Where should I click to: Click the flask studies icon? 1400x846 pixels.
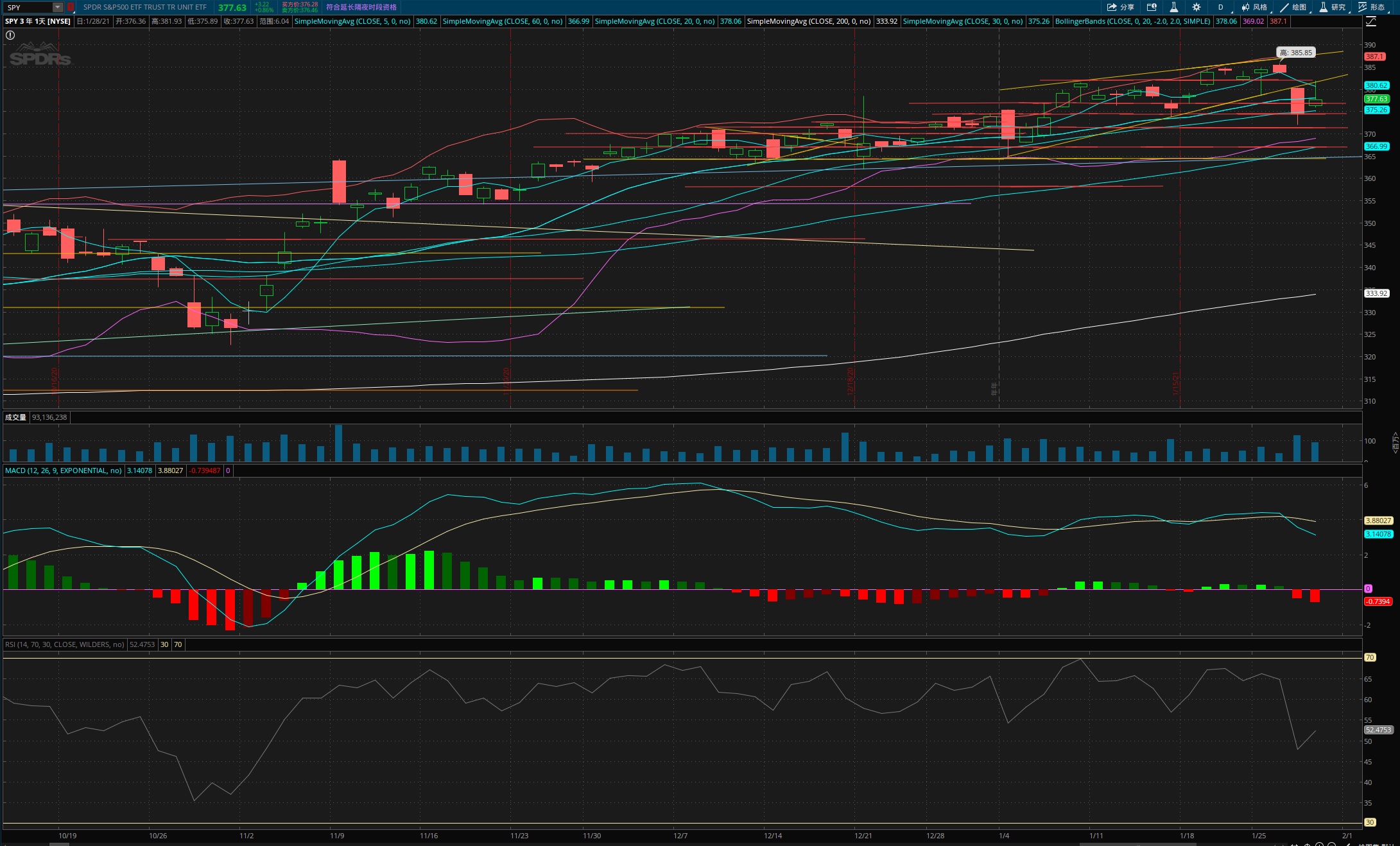(x=1173, y=7)
